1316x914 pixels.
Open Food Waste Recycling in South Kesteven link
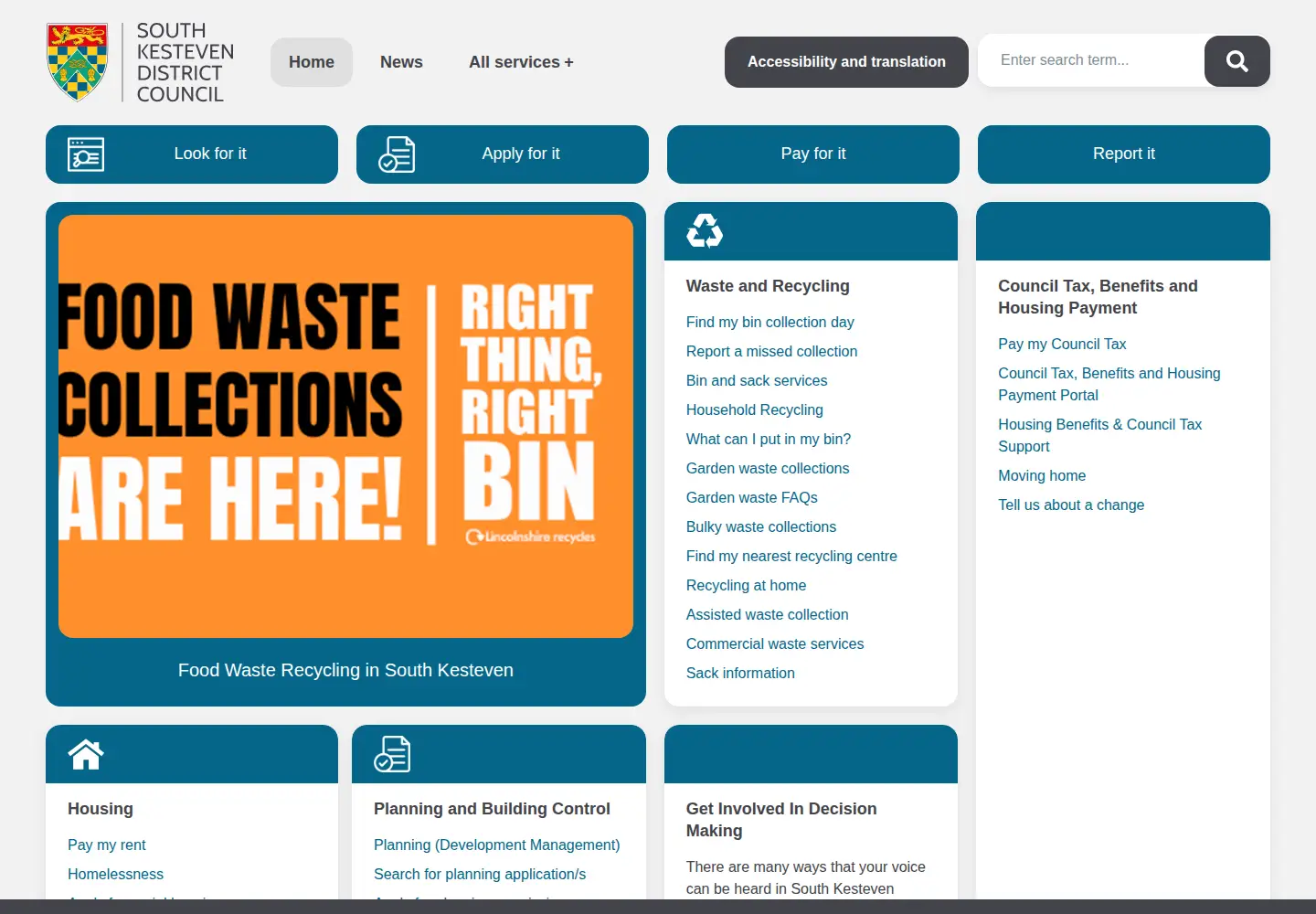[345, 670]
